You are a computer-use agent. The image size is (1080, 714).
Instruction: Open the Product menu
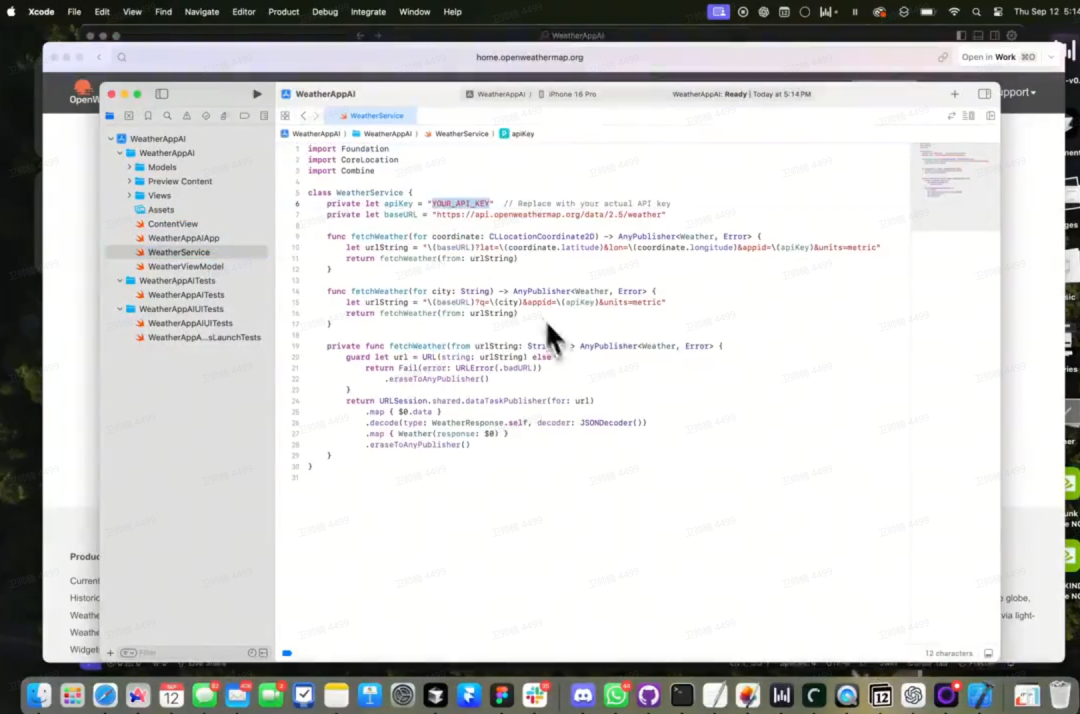point(284,12)
